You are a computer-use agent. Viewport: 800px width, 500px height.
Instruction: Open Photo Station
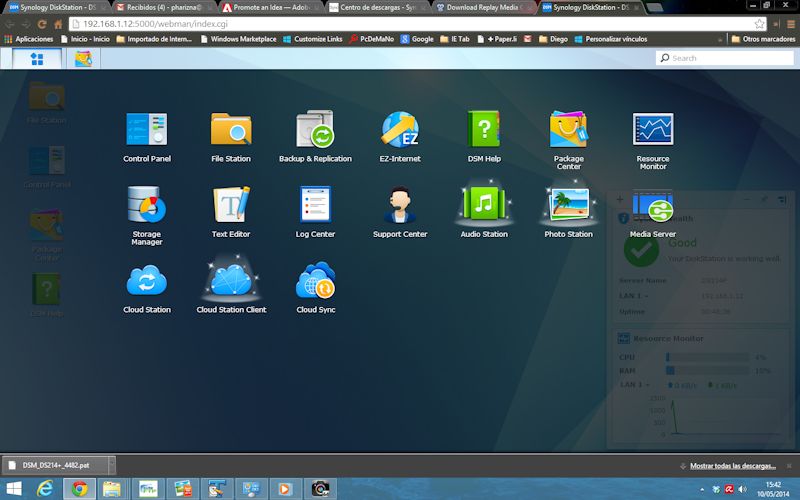pos(568,205)
